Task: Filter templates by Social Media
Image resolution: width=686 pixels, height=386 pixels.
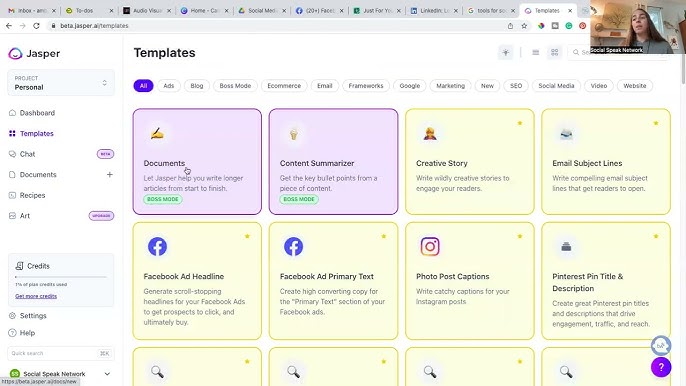Action: [x=556, y=86]
